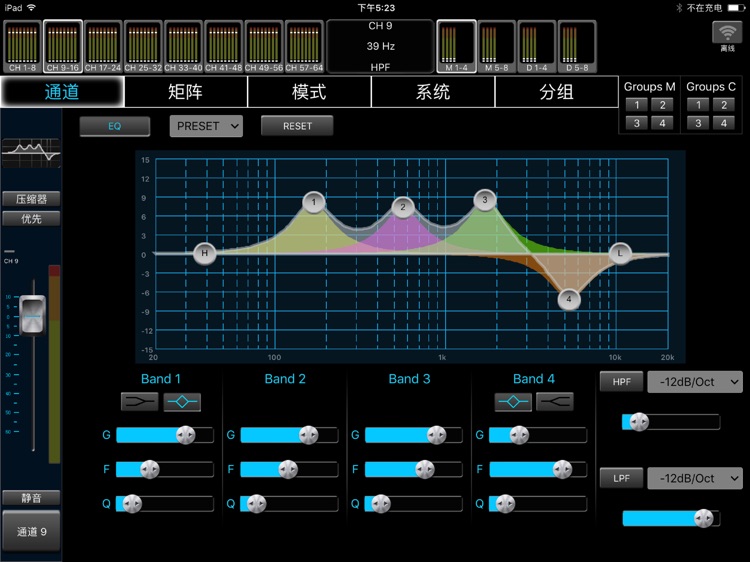Select EQ node 1 on the graph
750x562 pixels.
314,202
